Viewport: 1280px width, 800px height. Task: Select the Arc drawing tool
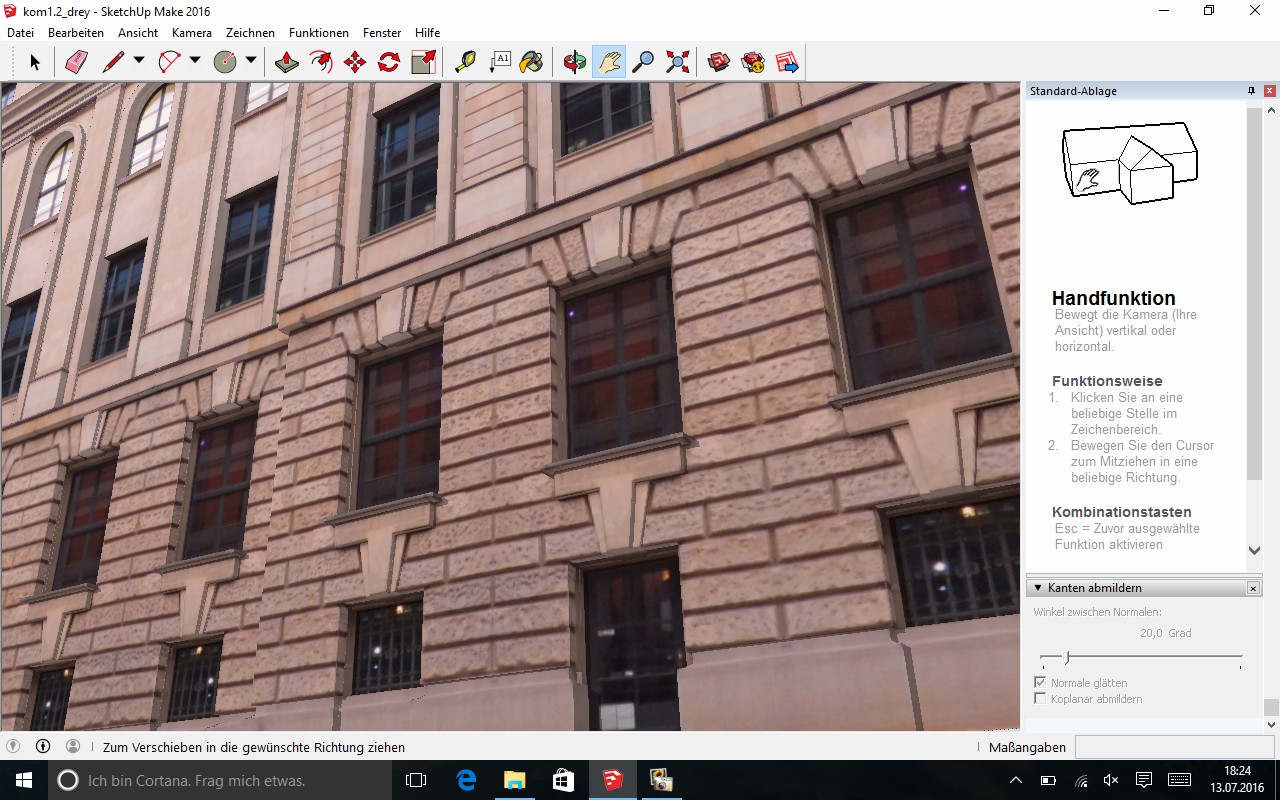(x=169, y=62)
